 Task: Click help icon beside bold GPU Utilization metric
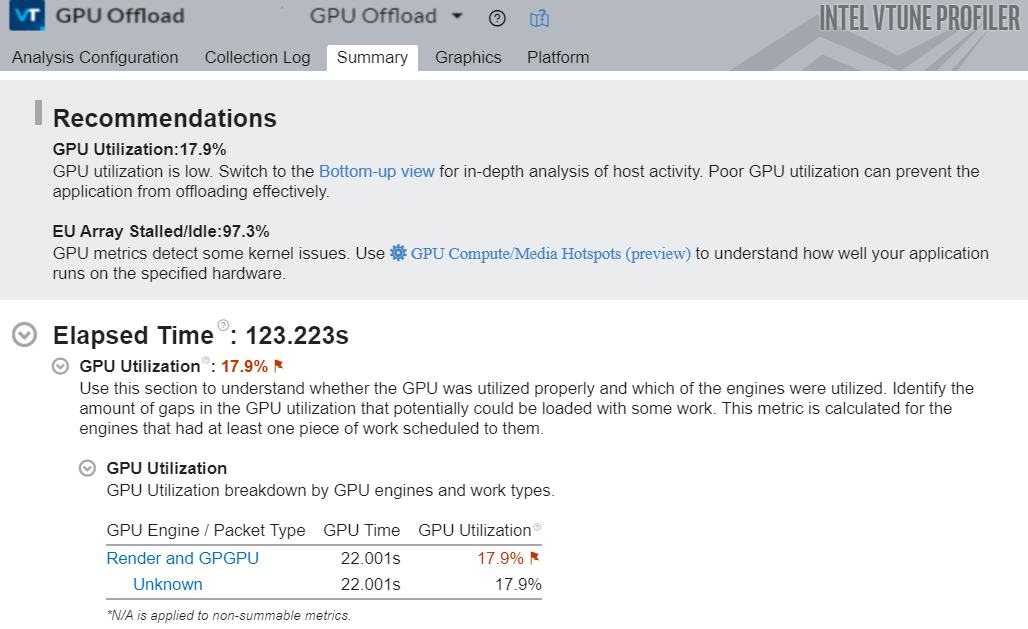(x=206, y=361)
